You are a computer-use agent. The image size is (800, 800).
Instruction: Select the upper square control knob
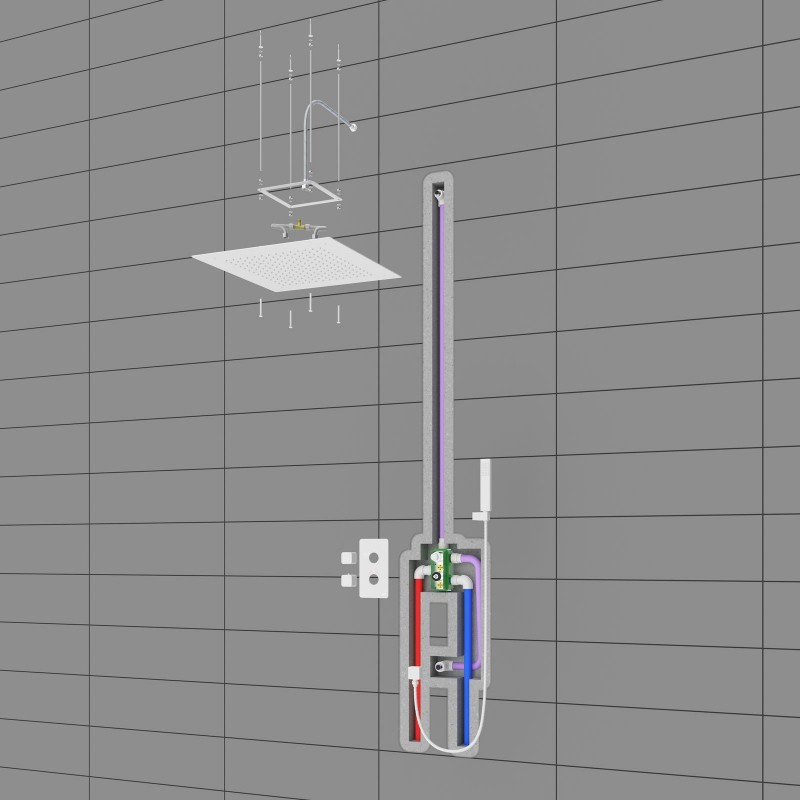(x=349, y=557)
